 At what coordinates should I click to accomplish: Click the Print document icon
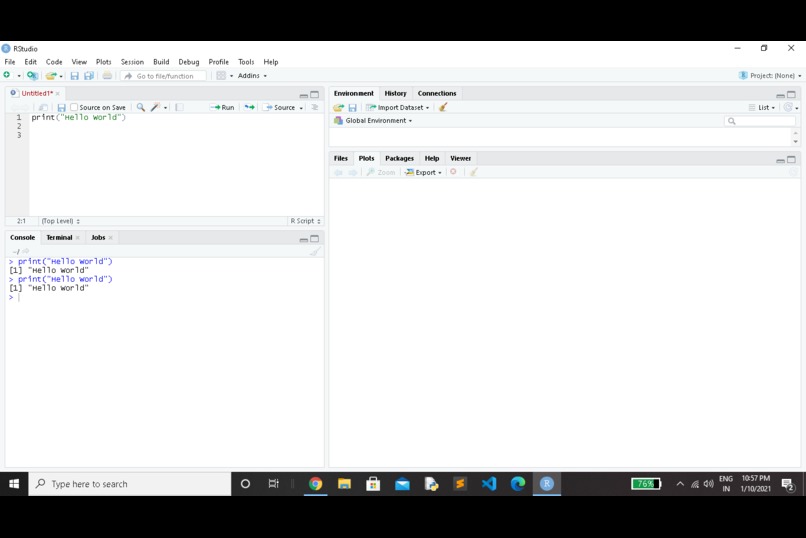coord(107,76)
